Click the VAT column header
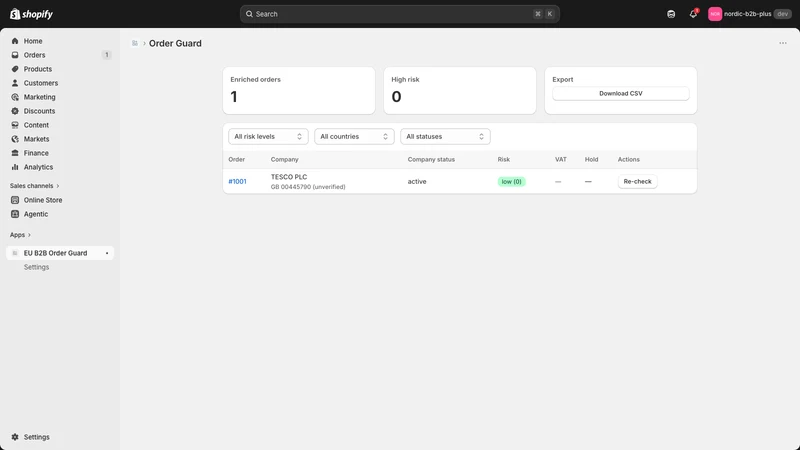800x450 pixels. coord(561,159)
